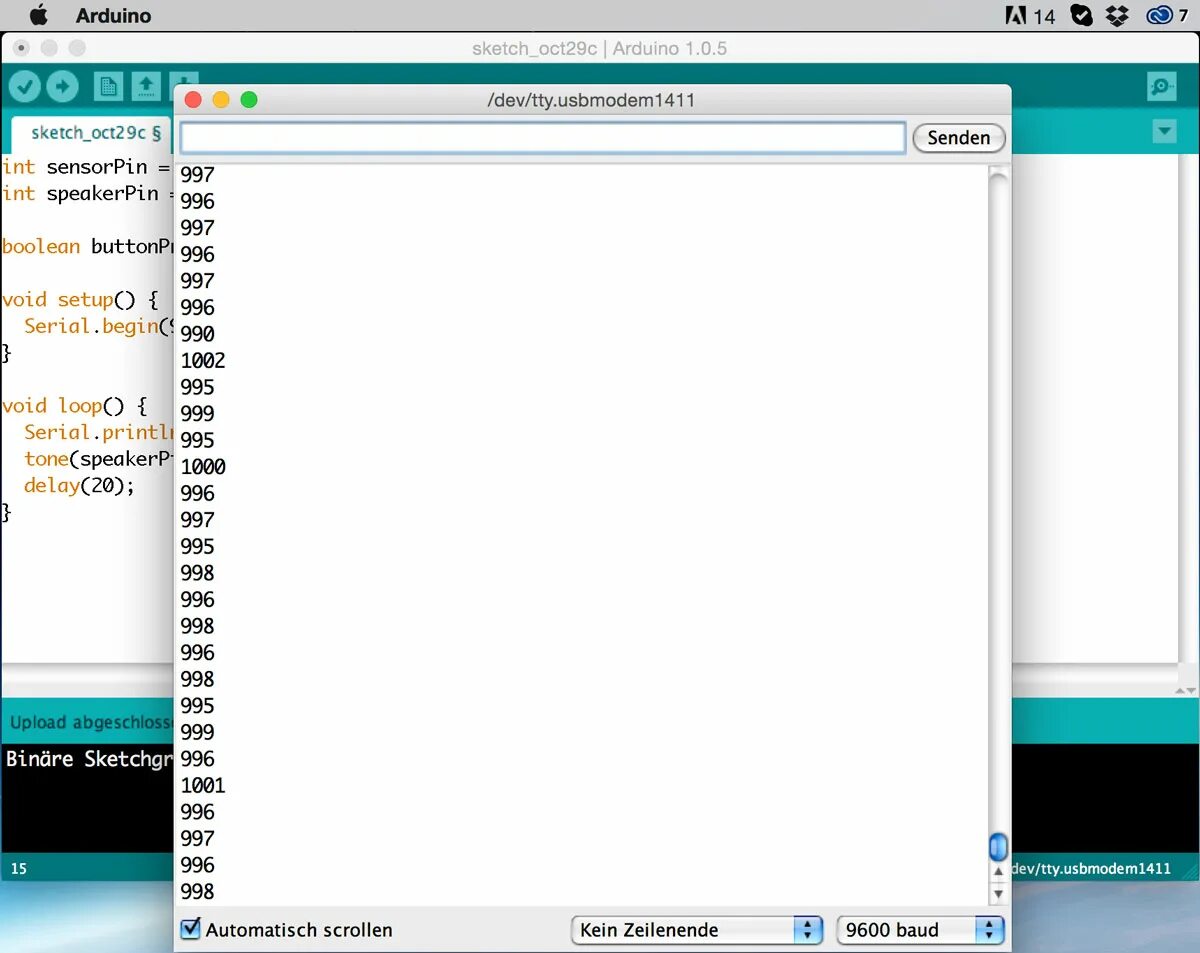The height and width of the screenshot is (953, 1200).
Task: Click the 'Binäre Sketchgr' console output text
Action: 90,759
